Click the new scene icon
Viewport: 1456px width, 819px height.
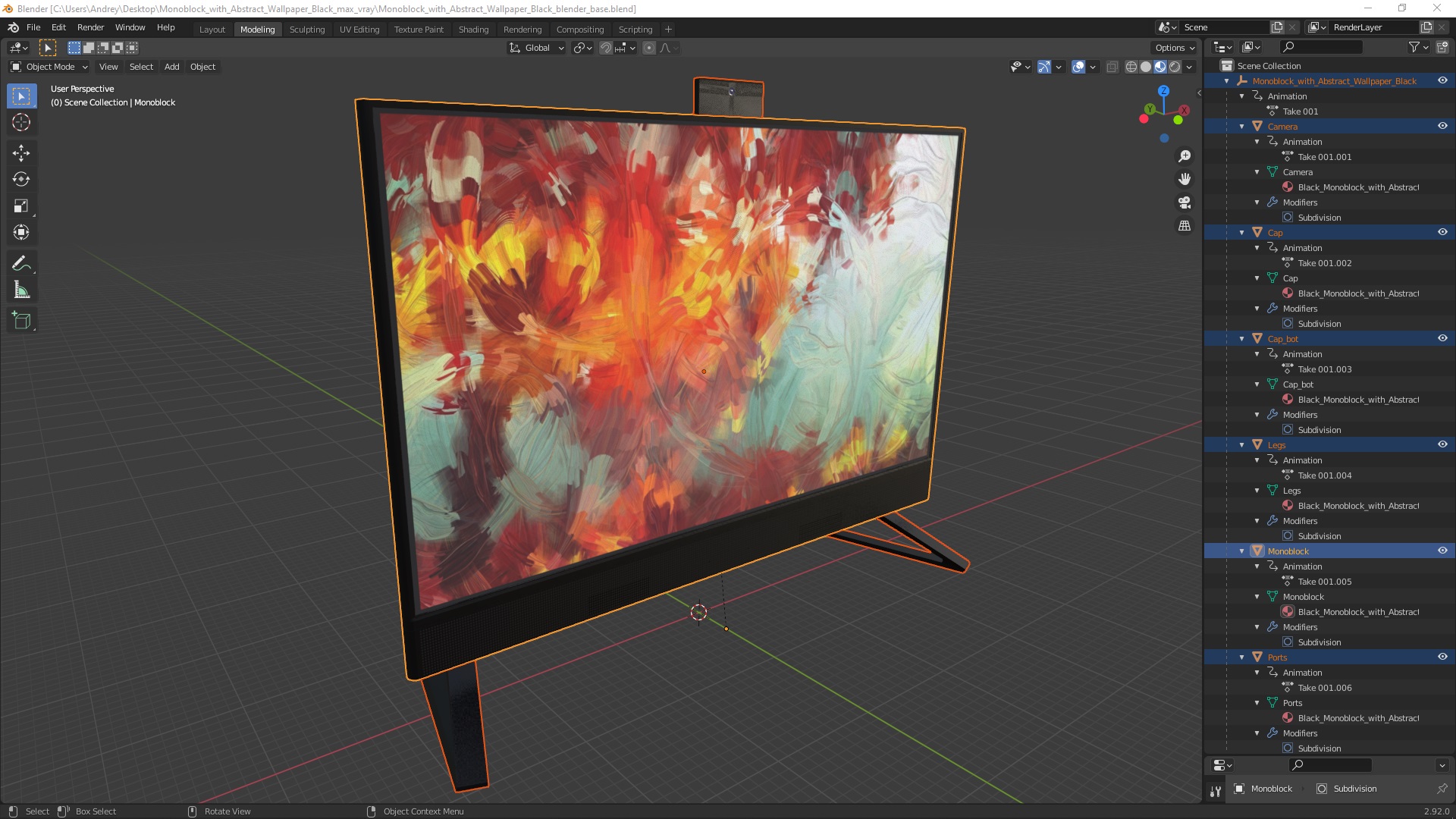click(1277, 27)
